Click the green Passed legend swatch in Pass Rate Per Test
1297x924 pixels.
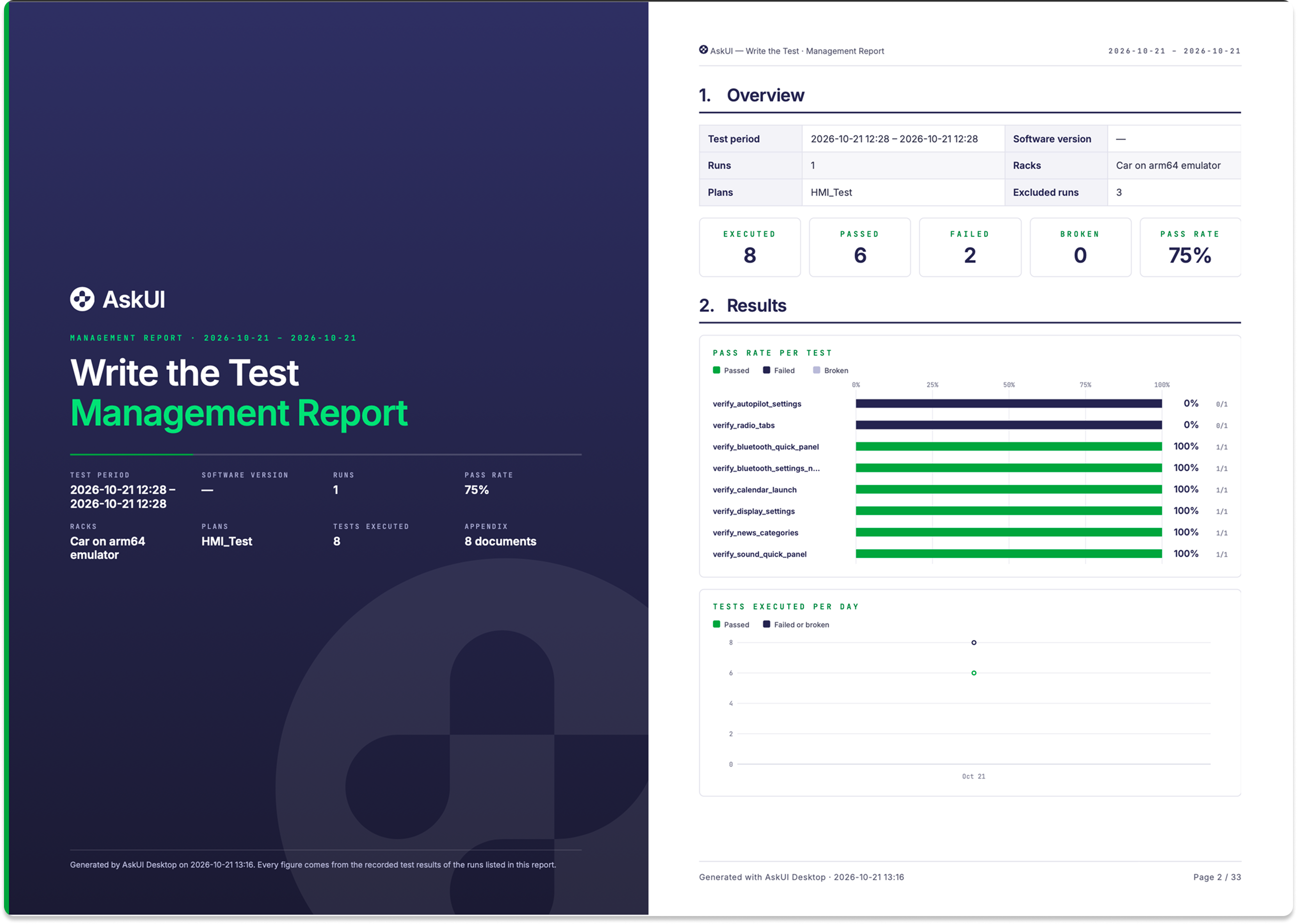(x=716, y=371)
